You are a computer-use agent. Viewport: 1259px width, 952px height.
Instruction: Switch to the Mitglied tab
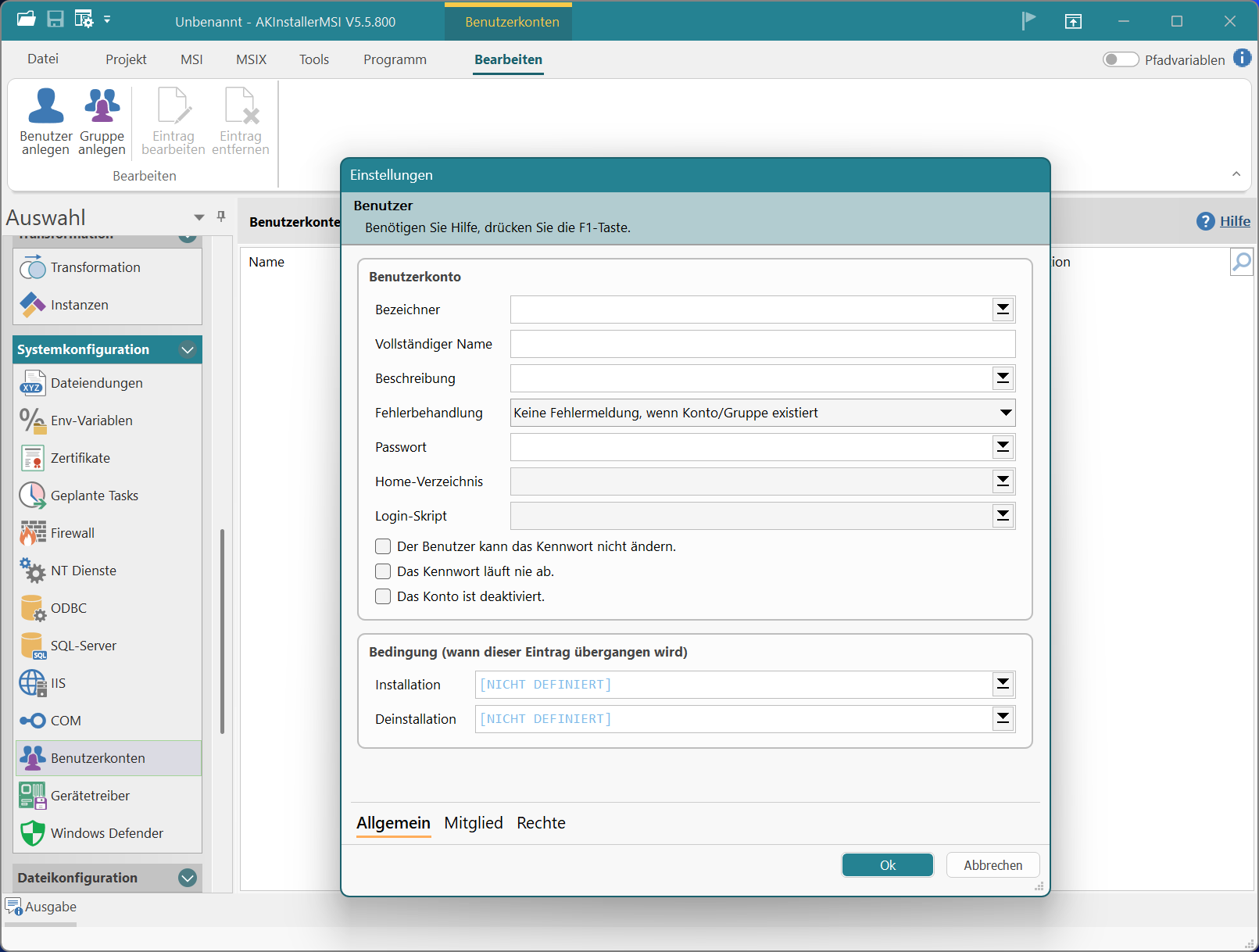[x=474, y=823]
